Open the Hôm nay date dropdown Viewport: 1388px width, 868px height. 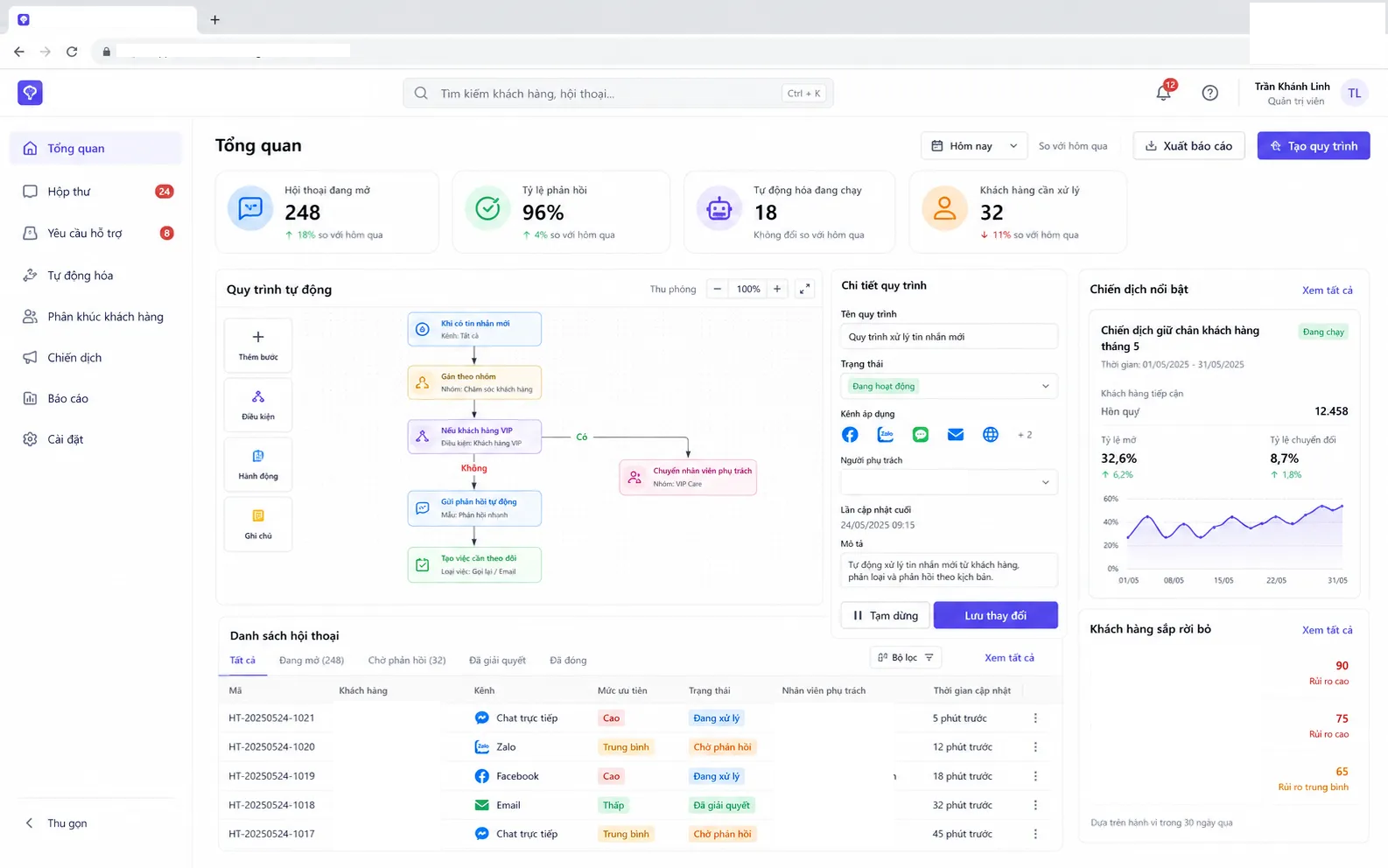point(974,146)
